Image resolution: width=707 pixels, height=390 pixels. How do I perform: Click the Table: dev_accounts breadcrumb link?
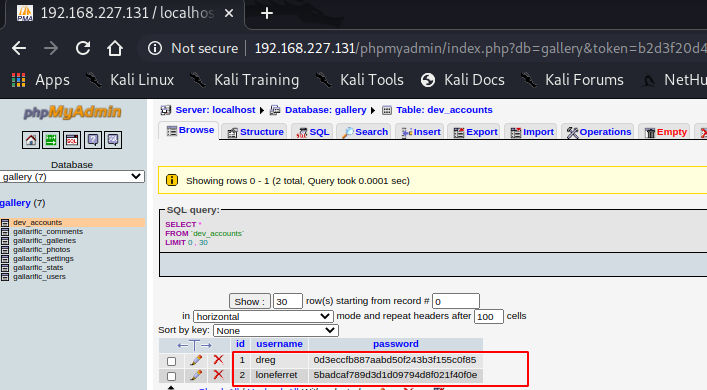tap(444, 110)
